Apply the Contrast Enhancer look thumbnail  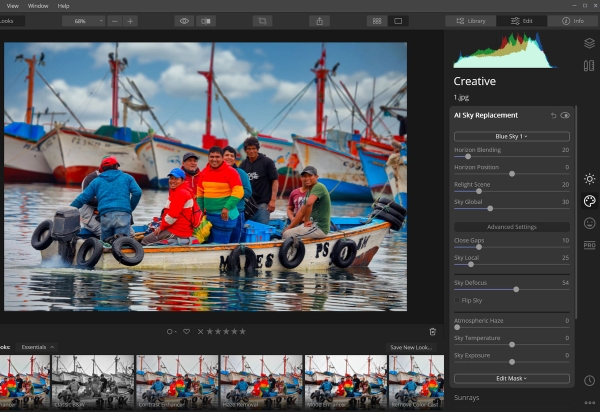pyautogui.click(x=177, y=382)
